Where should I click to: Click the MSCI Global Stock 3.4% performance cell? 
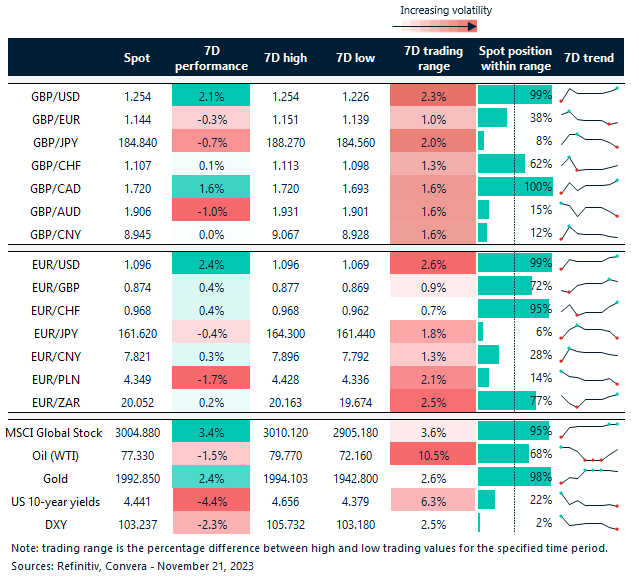pyautogui.click(x=210, y=432)
